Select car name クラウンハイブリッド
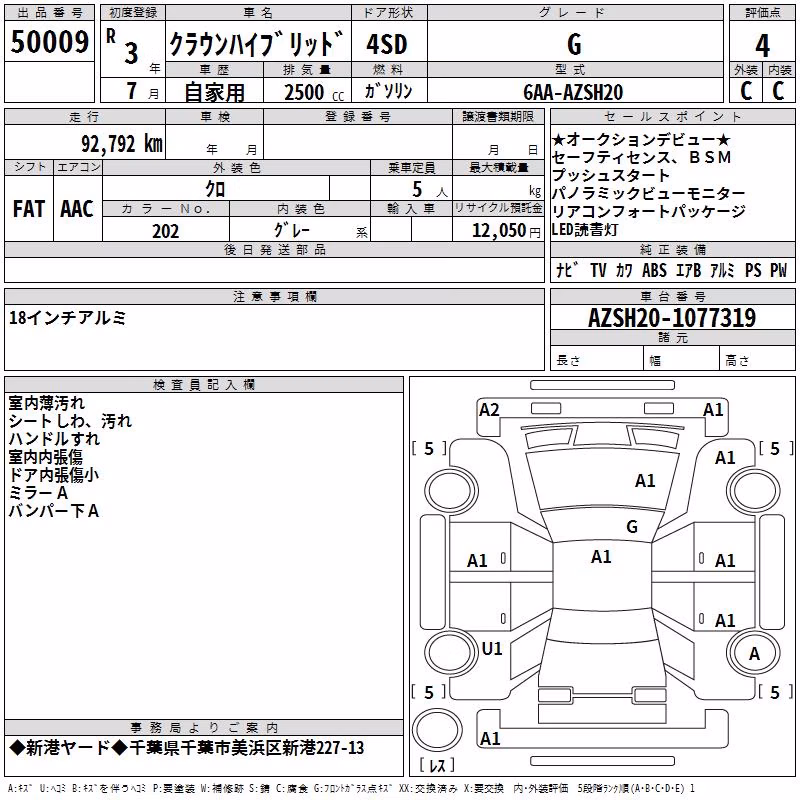Screen dimensions: 800x800 tap(256, 44)
